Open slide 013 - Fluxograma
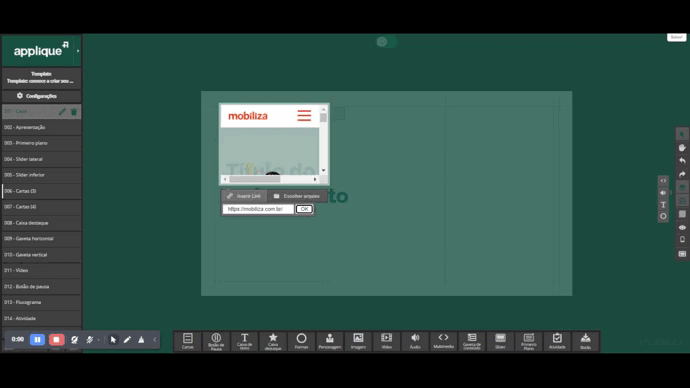 coord(41,302)
